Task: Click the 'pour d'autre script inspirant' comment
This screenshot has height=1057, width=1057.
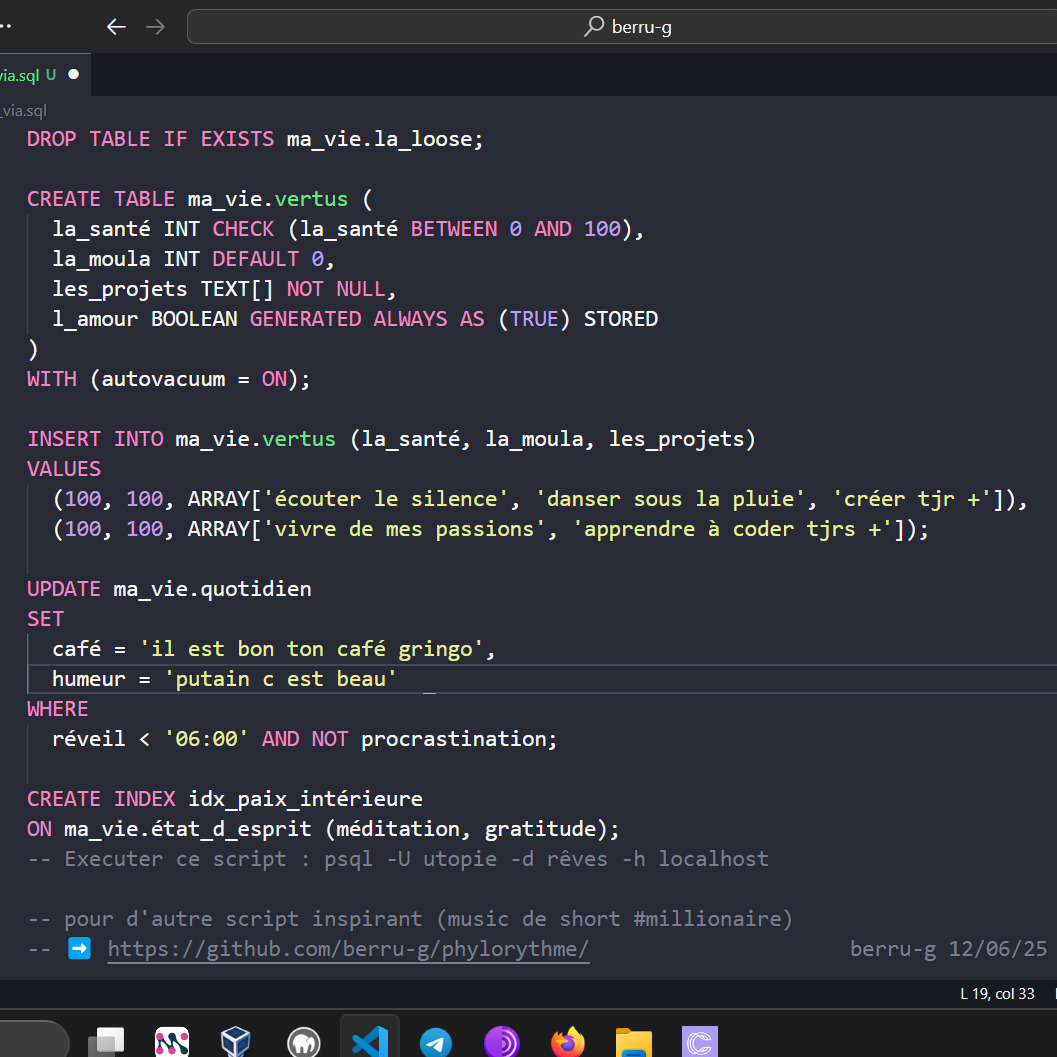Action: click(x=411, y=919)
